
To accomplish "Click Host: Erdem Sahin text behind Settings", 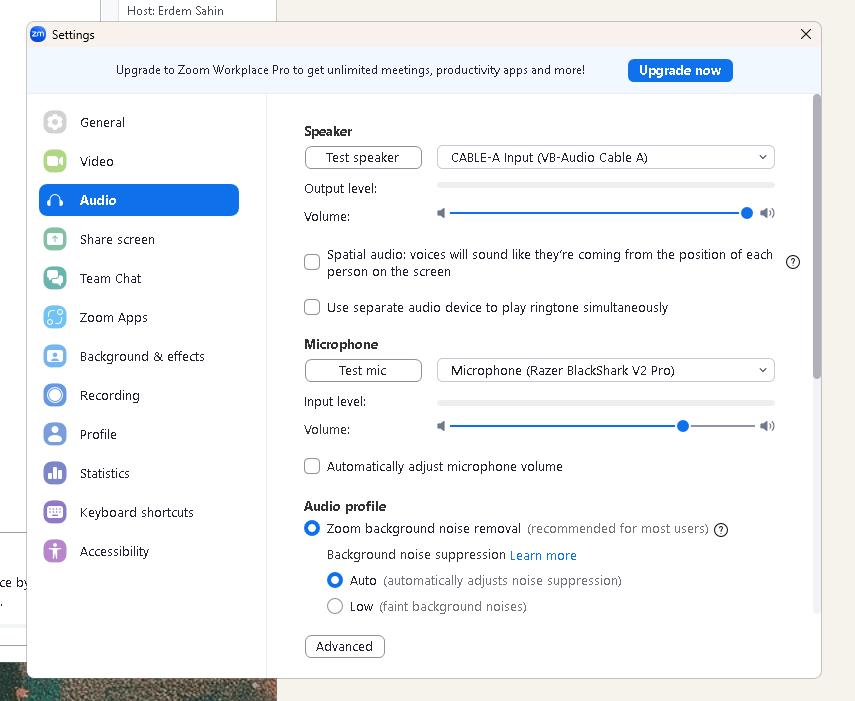I will [175, 10].
